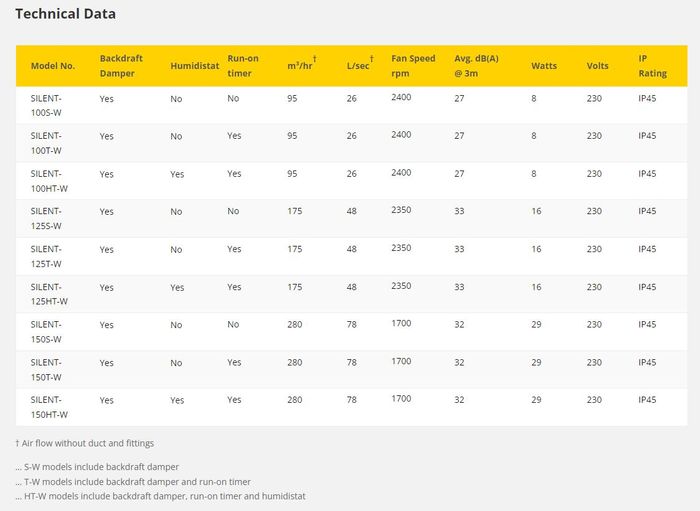700x511 pixels.
Task: Select the SILENT-100S-W model cell
Action: 46,105
